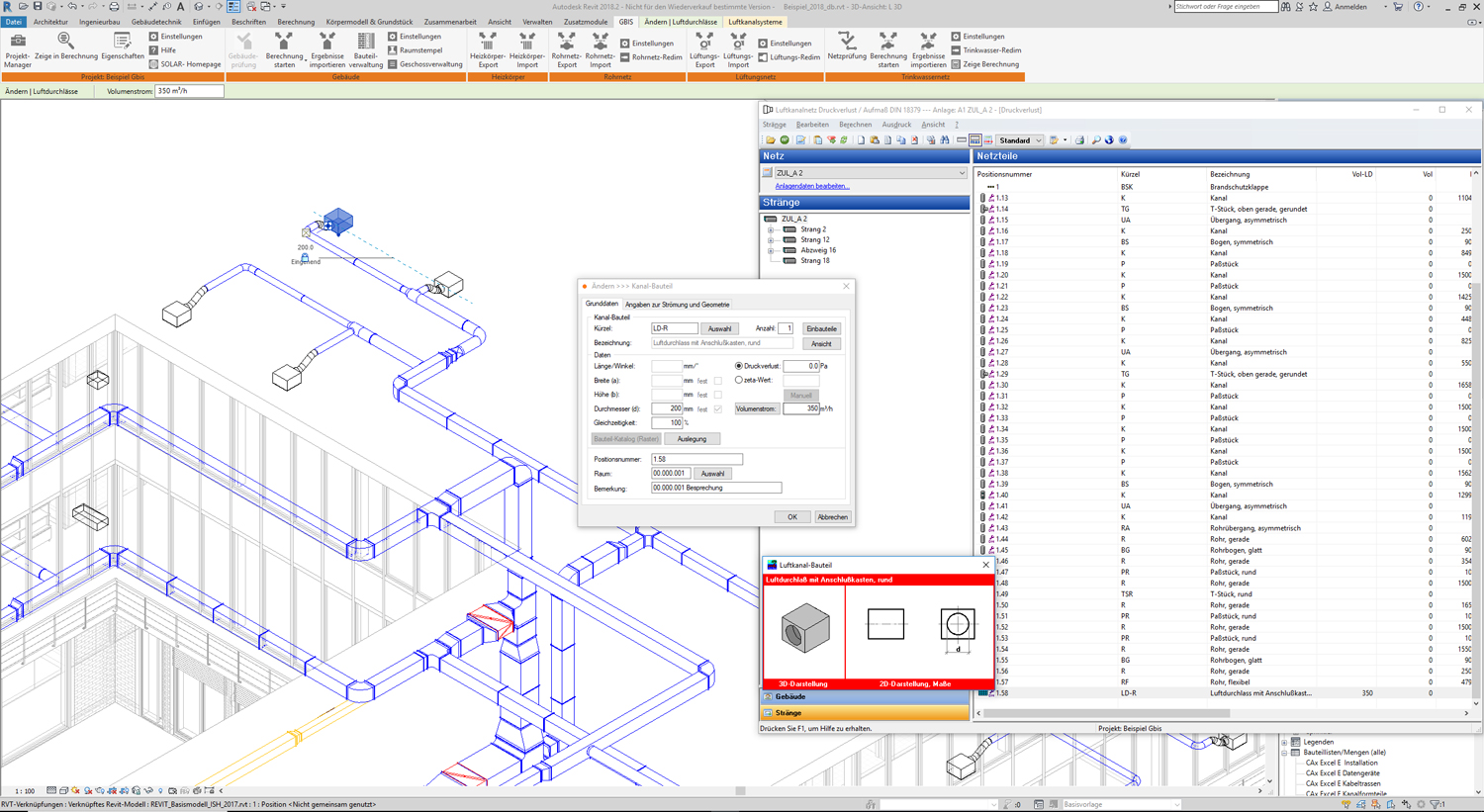The height and width of the screenshot is (812, 1484).
Task: Click the Einbauteile button
Action: pos(821,328)
